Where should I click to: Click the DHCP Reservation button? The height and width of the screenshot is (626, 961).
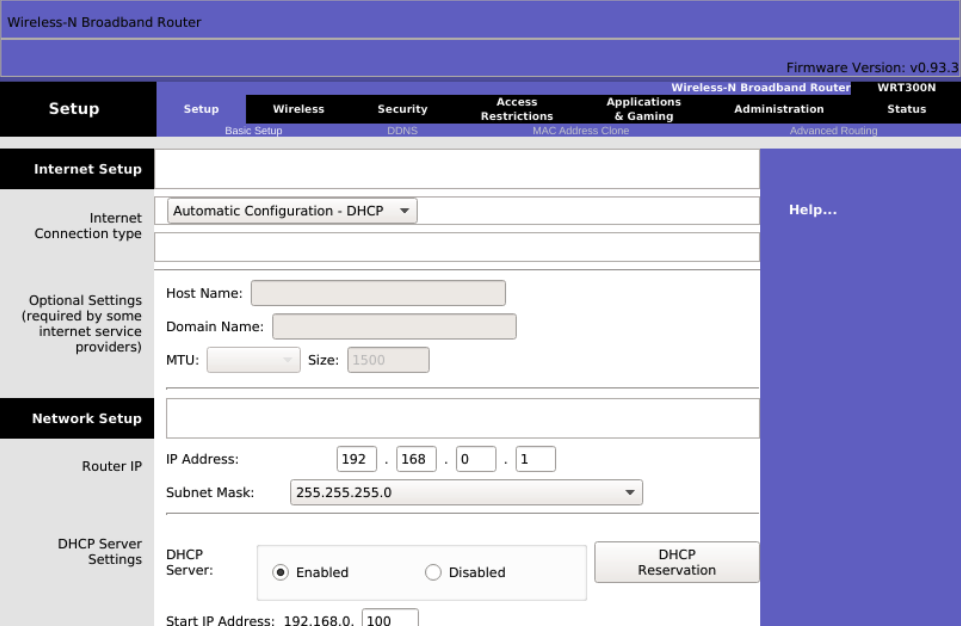[677, 562]
